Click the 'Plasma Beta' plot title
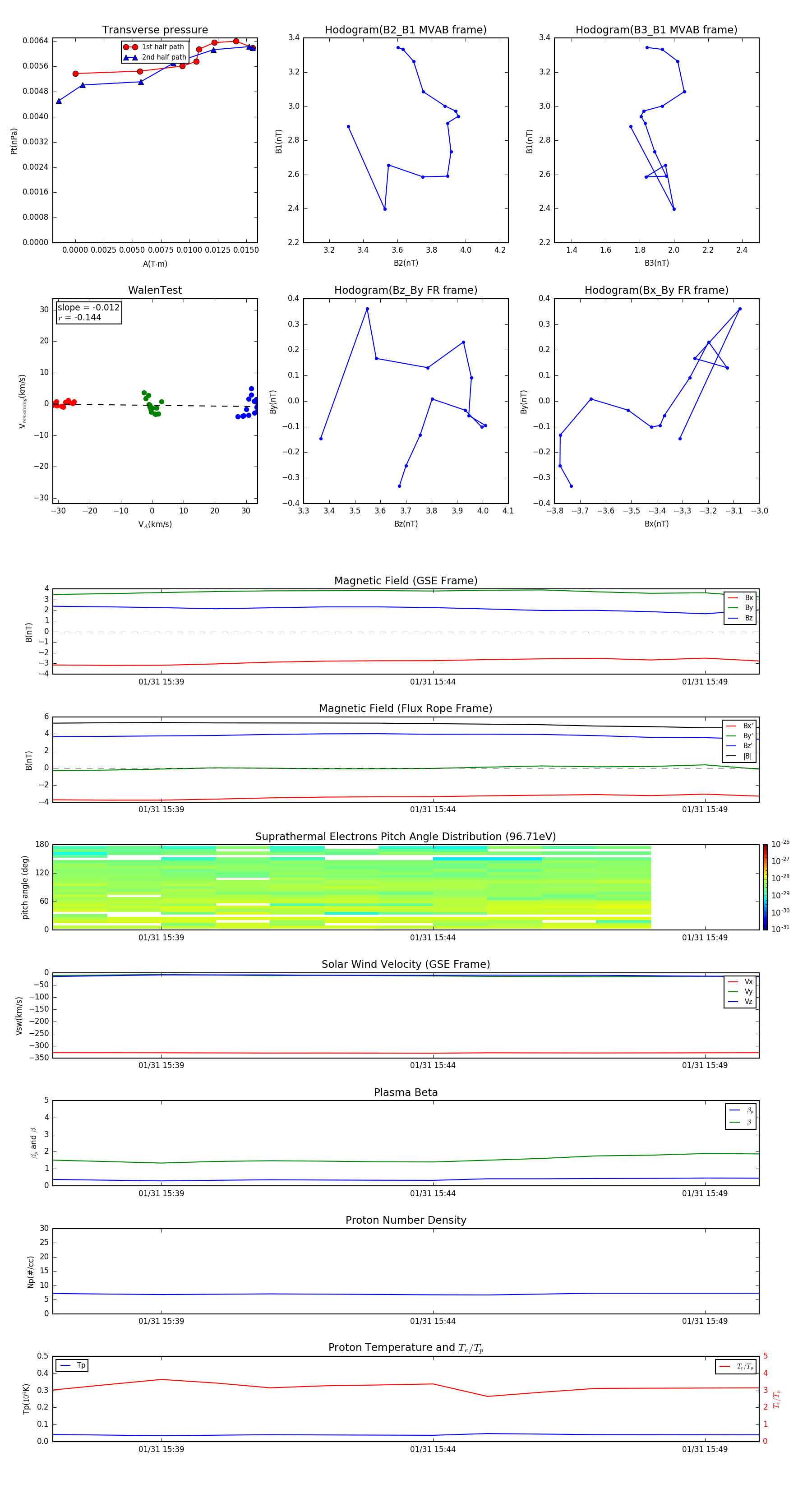The image size is (812, 1489). [406, 1092]
